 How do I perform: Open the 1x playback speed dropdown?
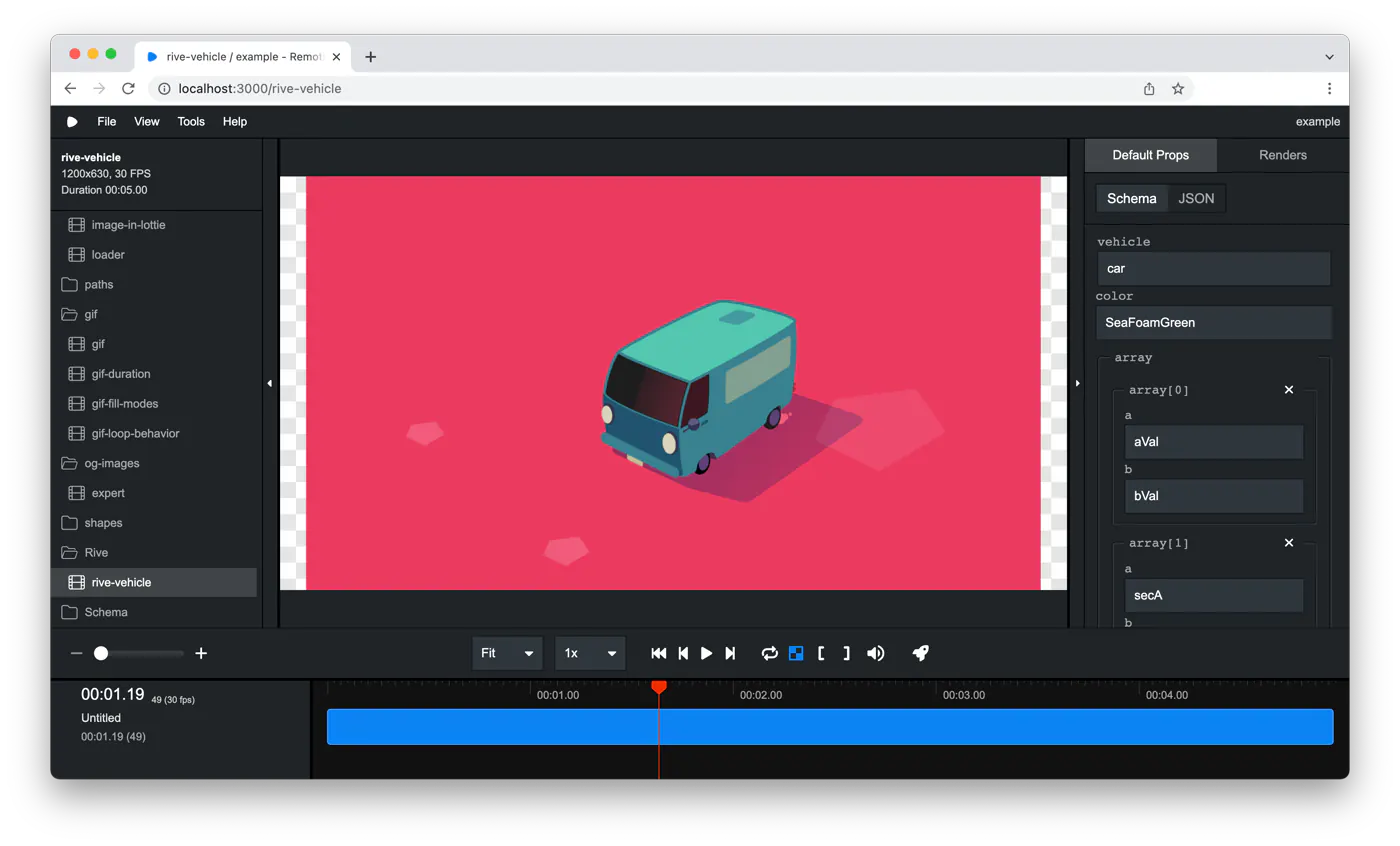pyautogui.click(x=590, y=653)
